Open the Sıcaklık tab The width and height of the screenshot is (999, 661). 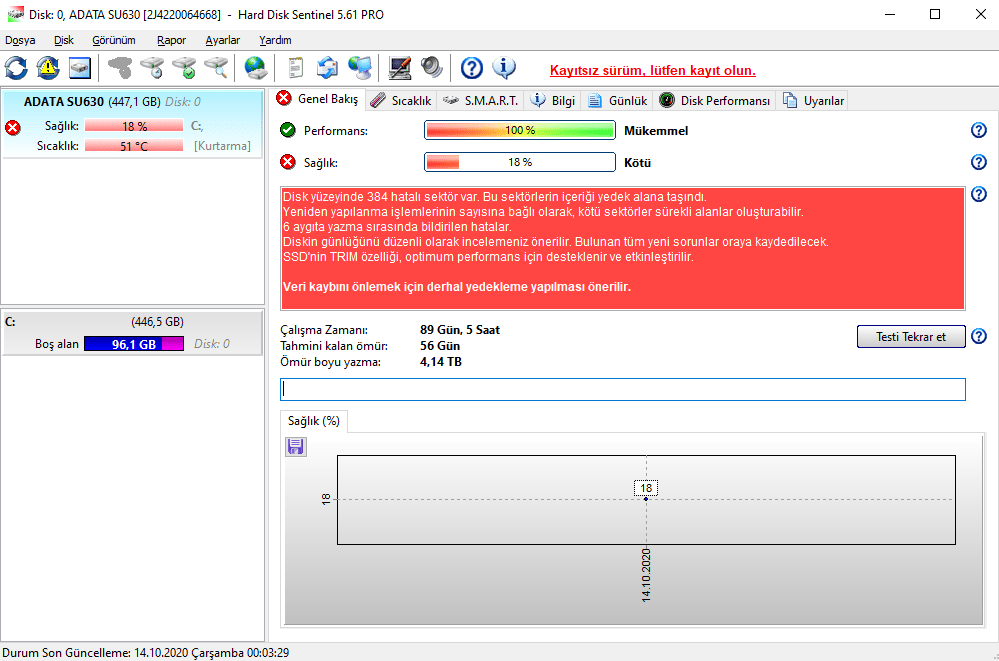coord(402,100)
